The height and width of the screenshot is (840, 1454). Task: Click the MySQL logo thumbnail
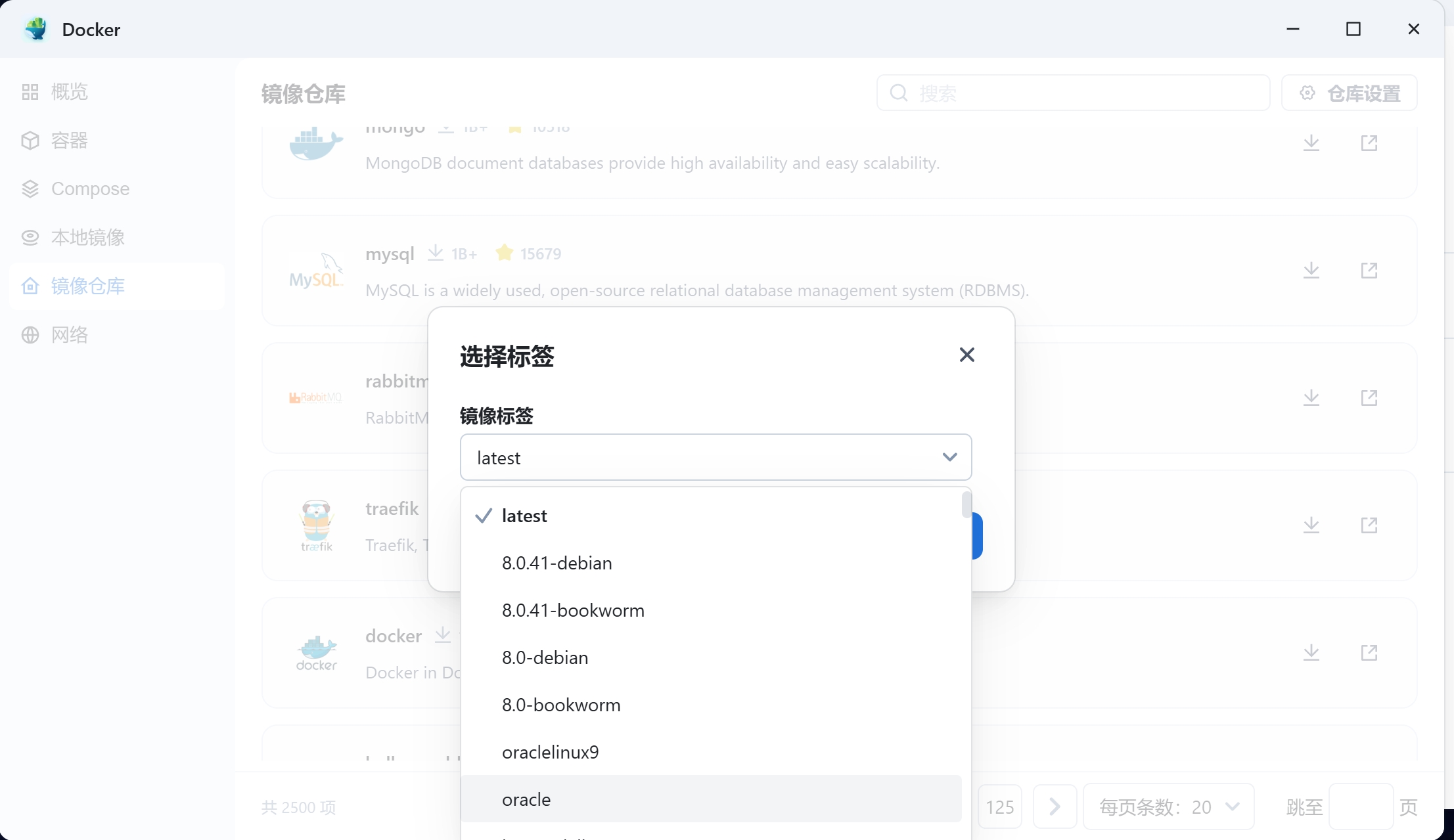click(x=316, y=271)
